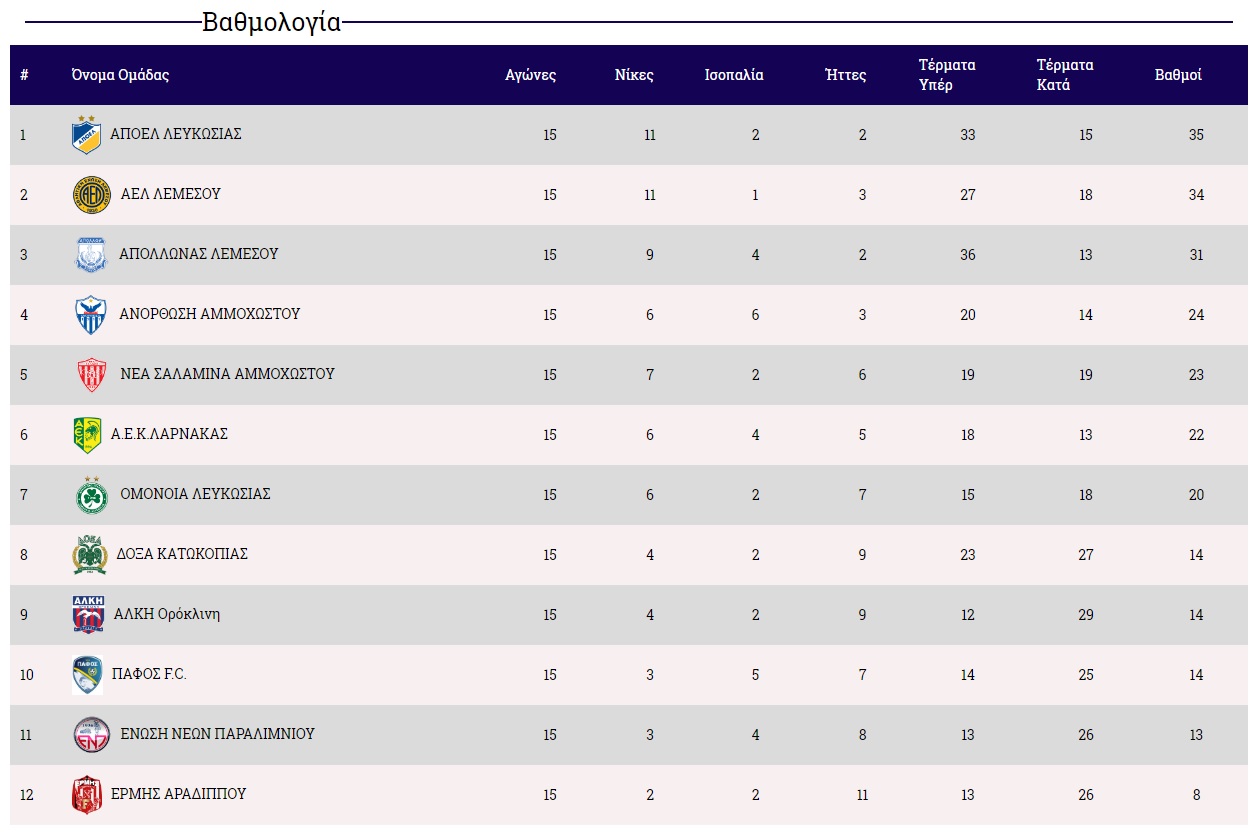Image resolution: width=1256 pixels, height=838 pixels.
Task: Open the ΑΠΟΕΛ ΛΕΥΚΩΣΙΑΣ team name
Action: pyautogui.click(x=176, y=134)
